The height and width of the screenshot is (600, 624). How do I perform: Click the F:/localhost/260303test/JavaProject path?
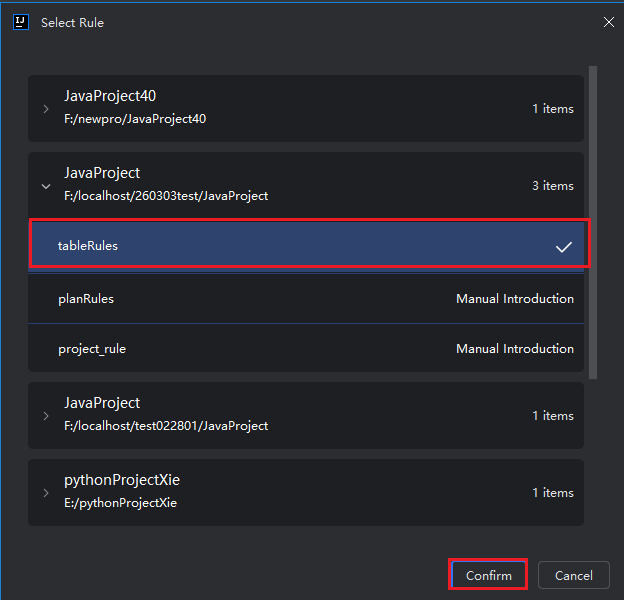tap(166, 196)
